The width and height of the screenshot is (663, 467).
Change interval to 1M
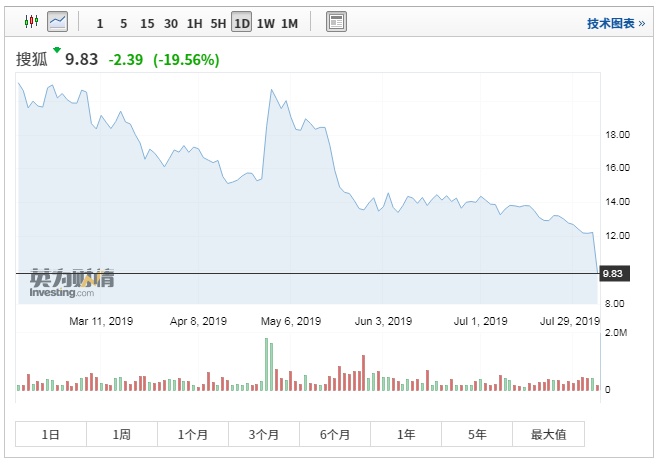point(289,23)
